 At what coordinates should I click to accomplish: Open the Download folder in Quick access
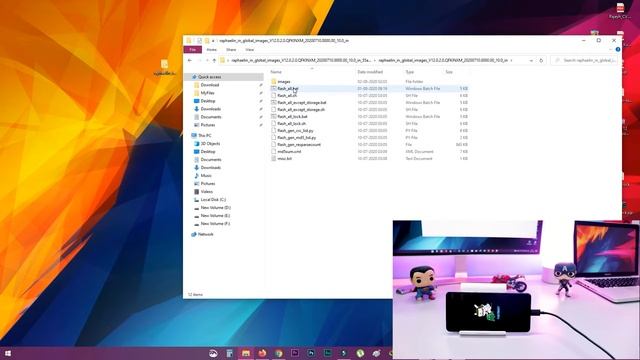[x=210, y=85]
